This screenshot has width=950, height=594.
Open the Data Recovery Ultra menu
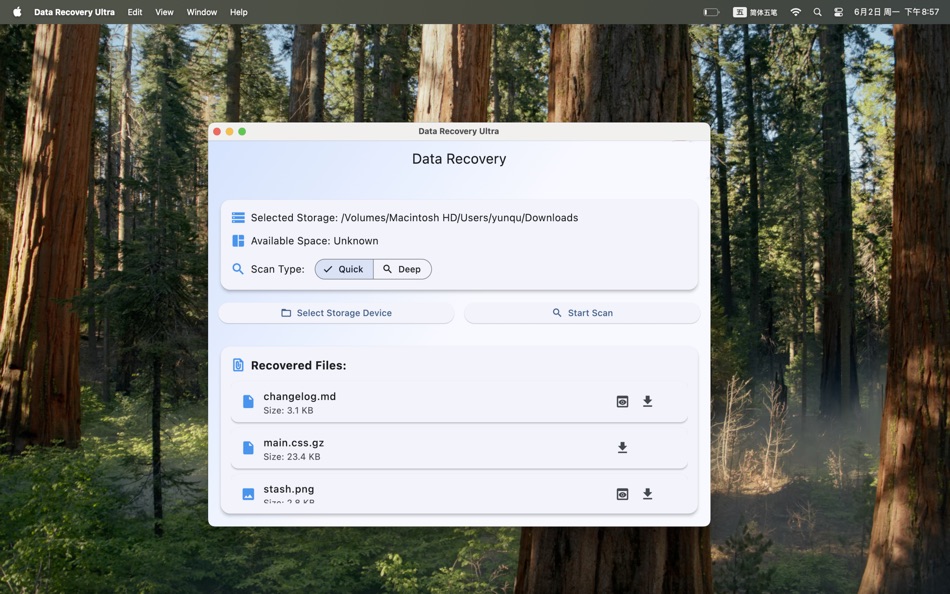(x=74, y=12)
